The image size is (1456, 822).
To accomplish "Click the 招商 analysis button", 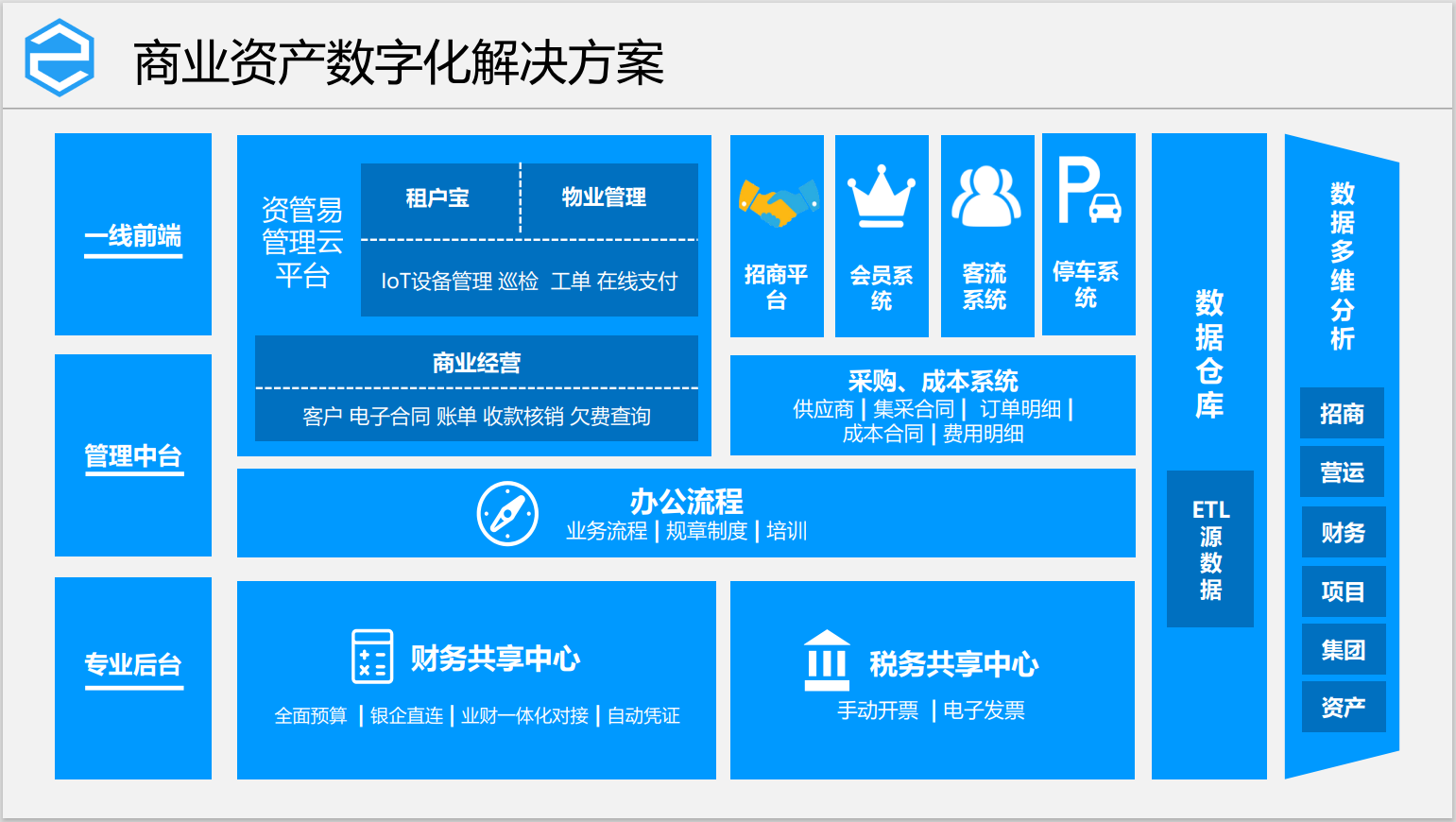I will [1342, 414].
